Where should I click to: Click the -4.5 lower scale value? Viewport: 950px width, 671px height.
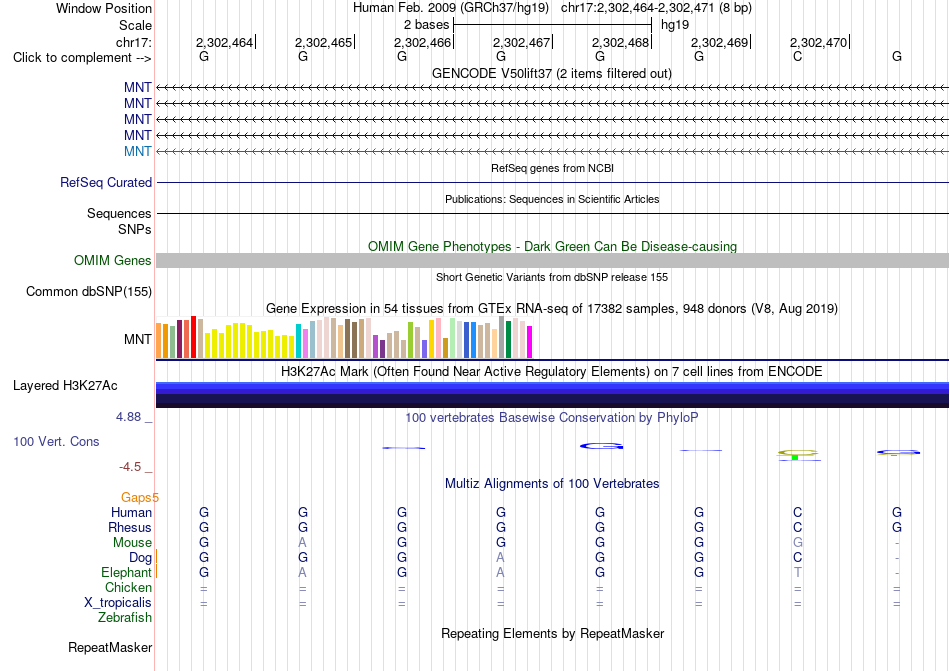point(130,466)
